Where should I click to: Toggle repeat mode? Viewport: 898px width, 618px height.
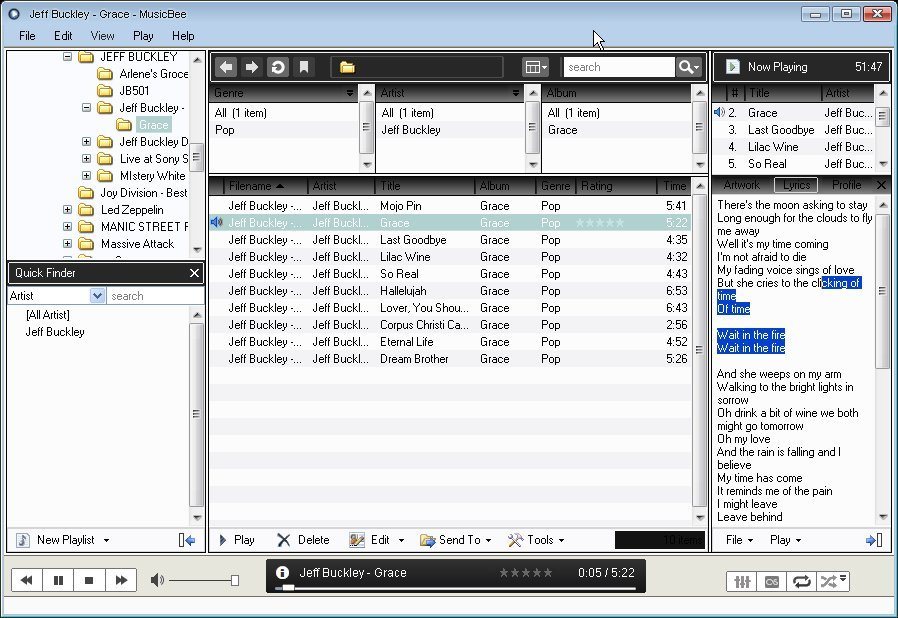pyautogui.click(x=801, y=582)
